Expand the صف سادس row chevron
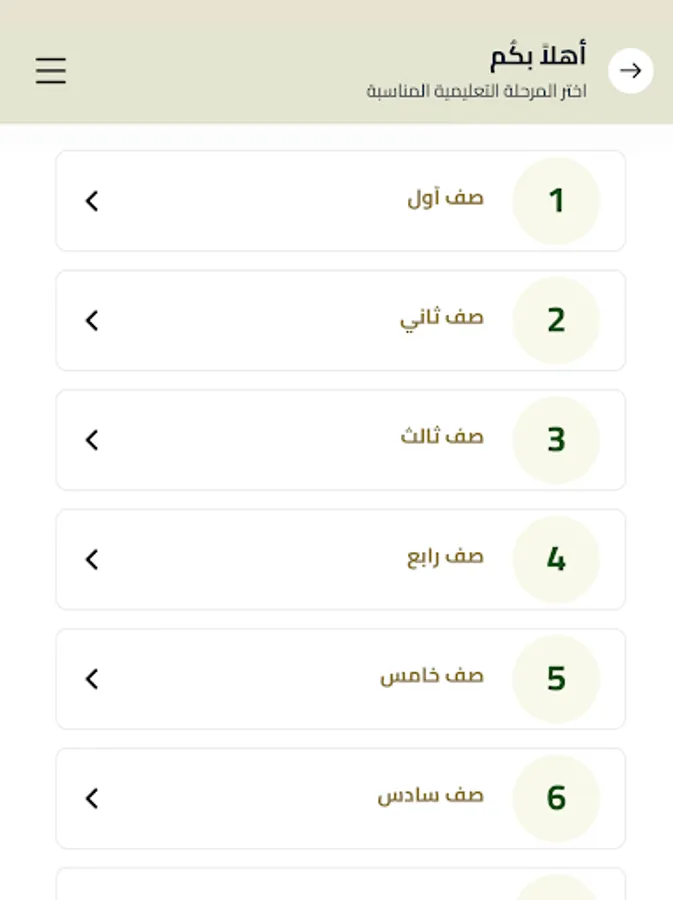673x900 pixels. pyautogui.click(x=91, y=798)
